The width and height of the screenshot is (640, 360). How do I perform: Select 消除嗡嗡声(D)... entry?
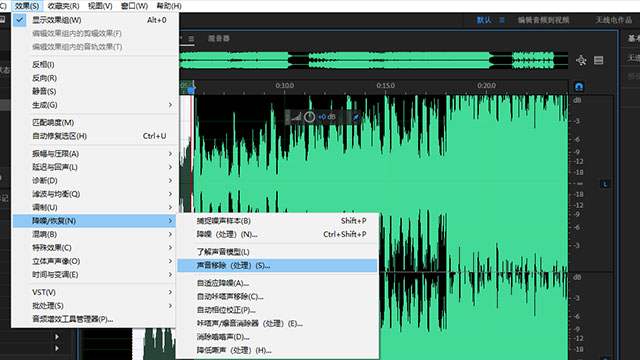(x=278, y=337)
